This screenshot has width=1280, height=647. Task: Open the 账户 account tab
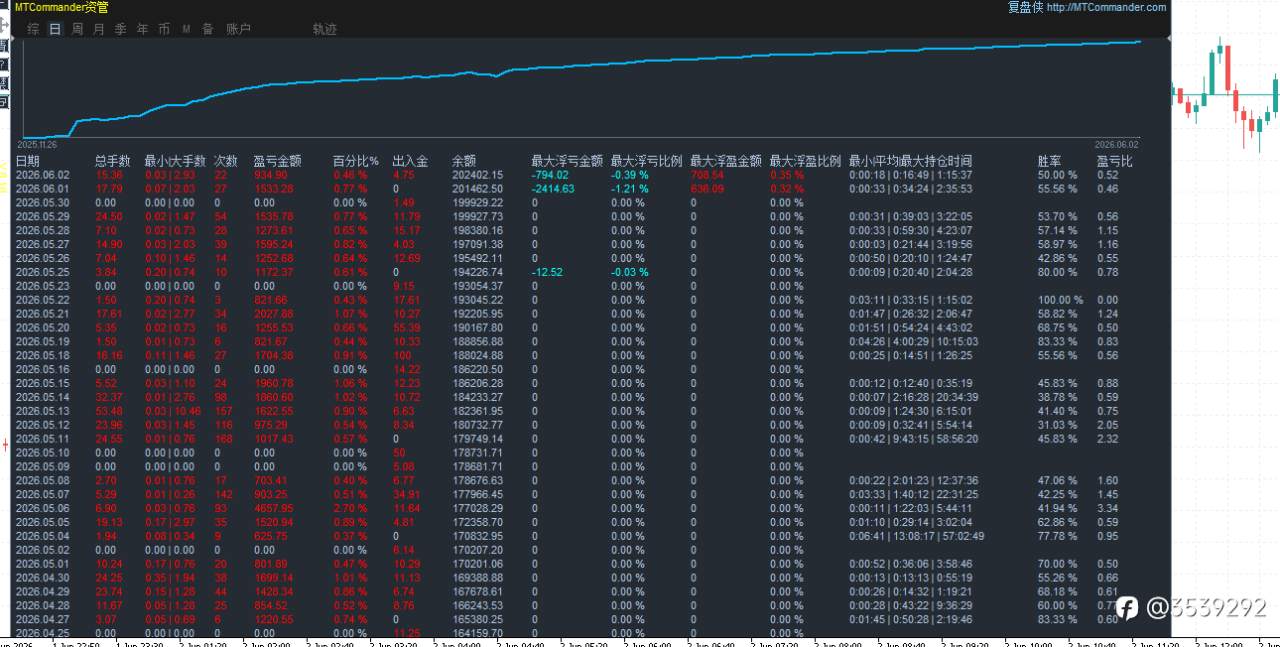pos(238,29)
